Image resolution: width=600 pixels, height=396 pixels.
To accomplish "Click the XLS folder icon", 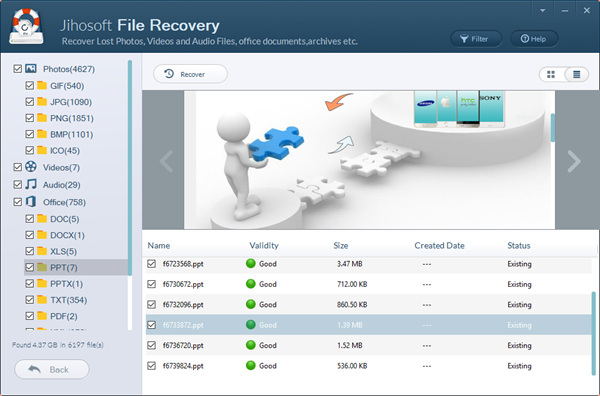I will coord(42,251).
